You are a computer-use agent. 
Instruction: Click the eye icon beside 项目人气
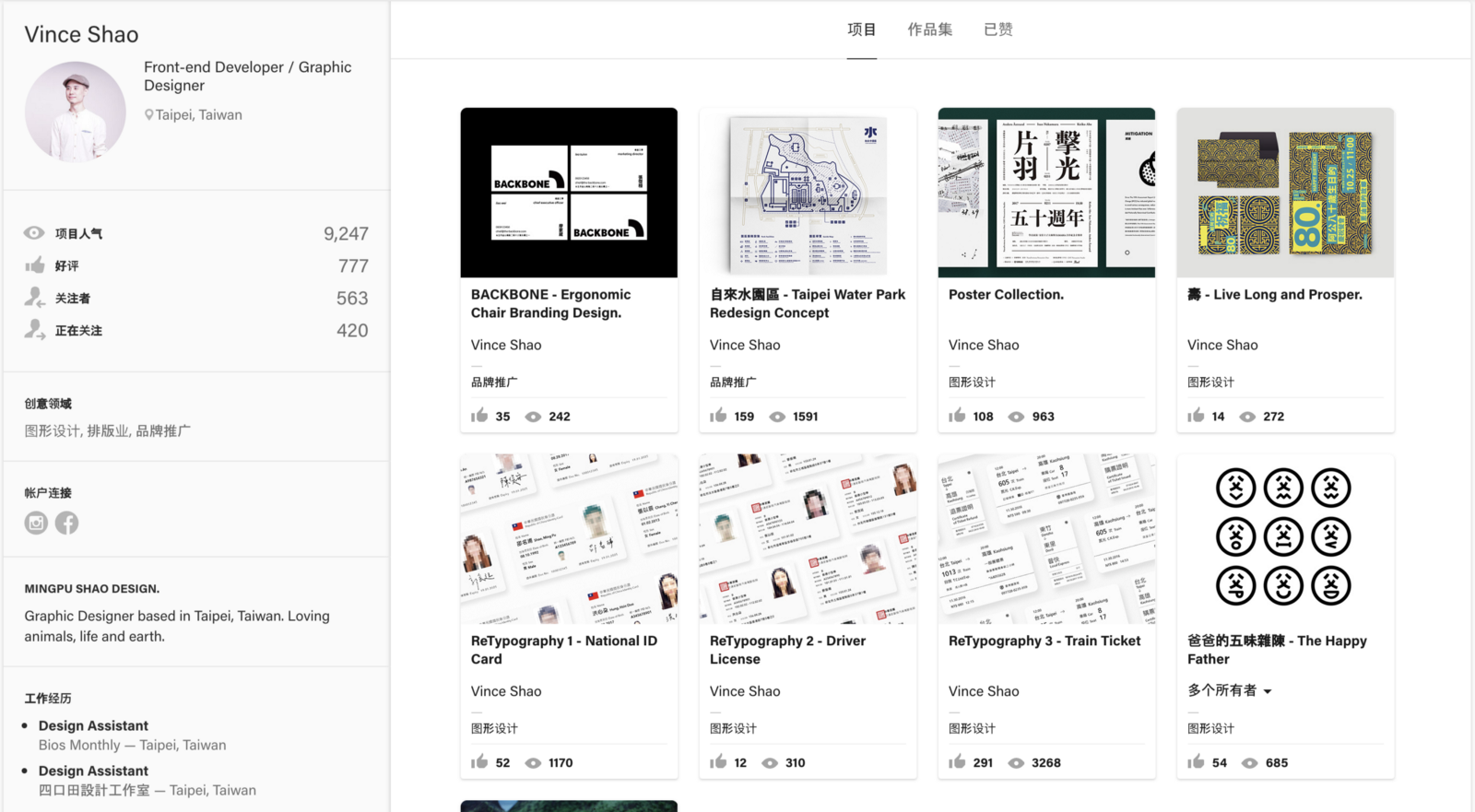pyautogui.click(x=34, y=233)
